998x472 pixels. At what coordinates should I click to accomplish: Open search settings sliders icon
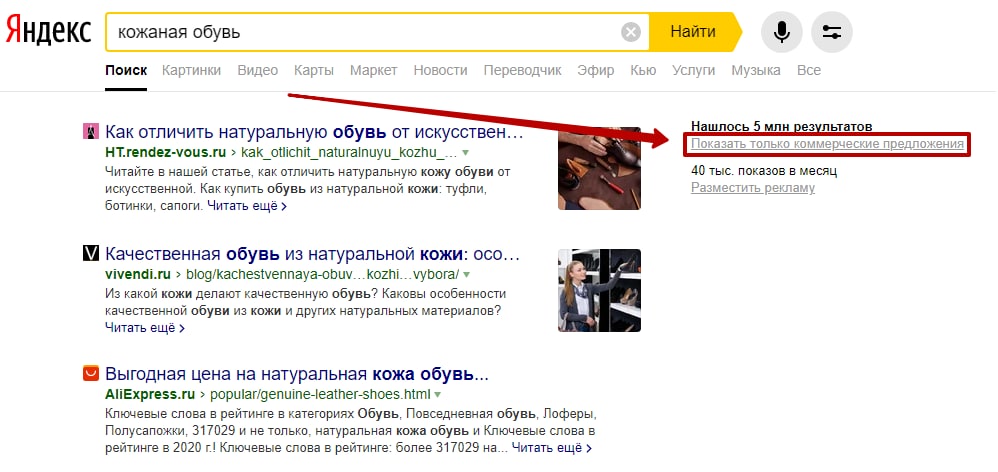point(831,32)
